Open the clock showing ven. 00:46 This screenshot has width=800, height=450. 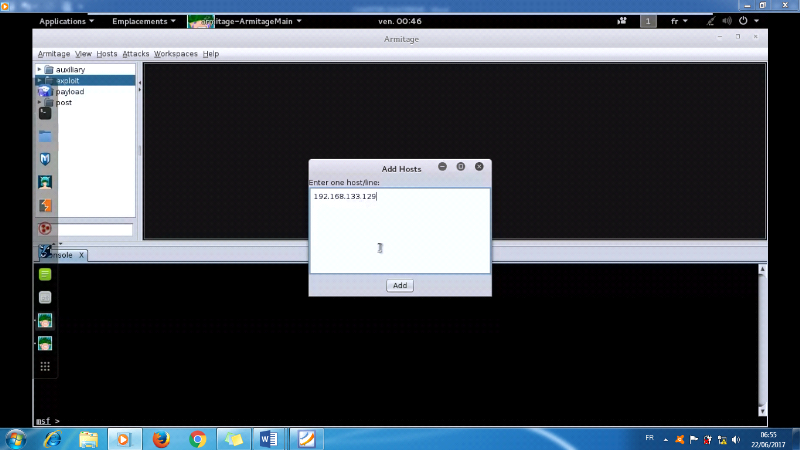point(399,21)
